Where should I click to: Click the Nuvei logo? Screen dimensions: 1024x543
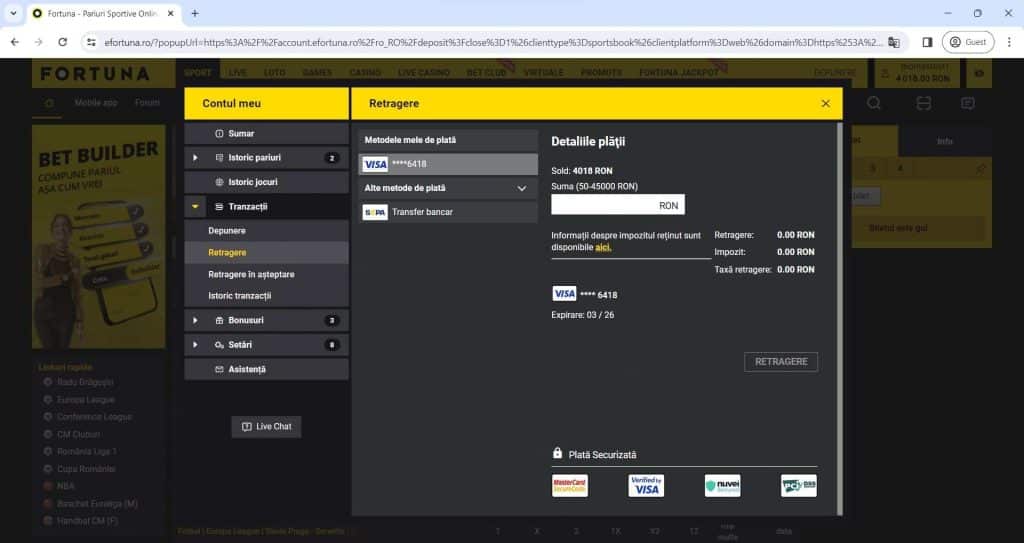click(x=722, y=485)
